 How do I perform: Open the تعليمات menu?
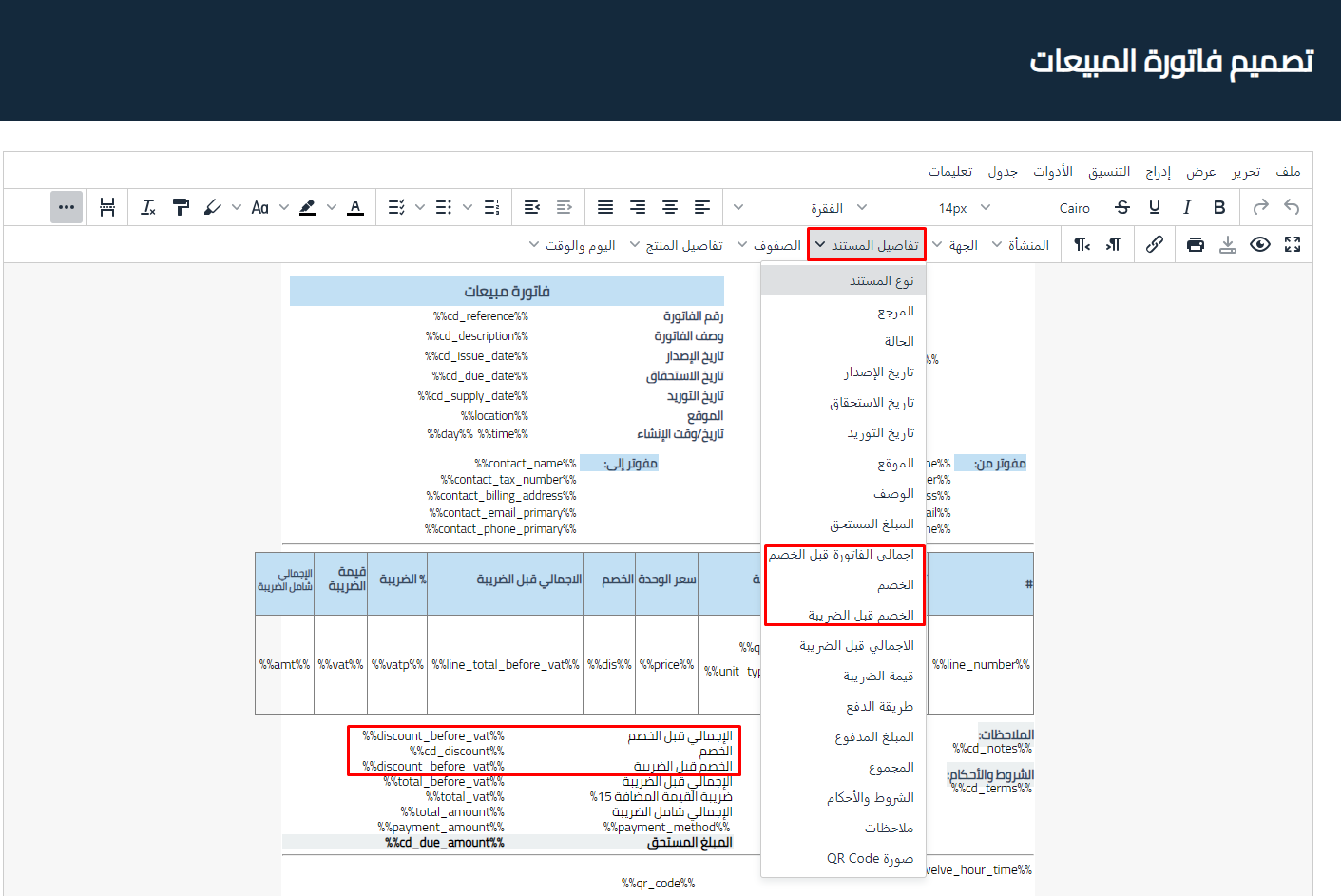pyautogui.click(x=950, y=171)
